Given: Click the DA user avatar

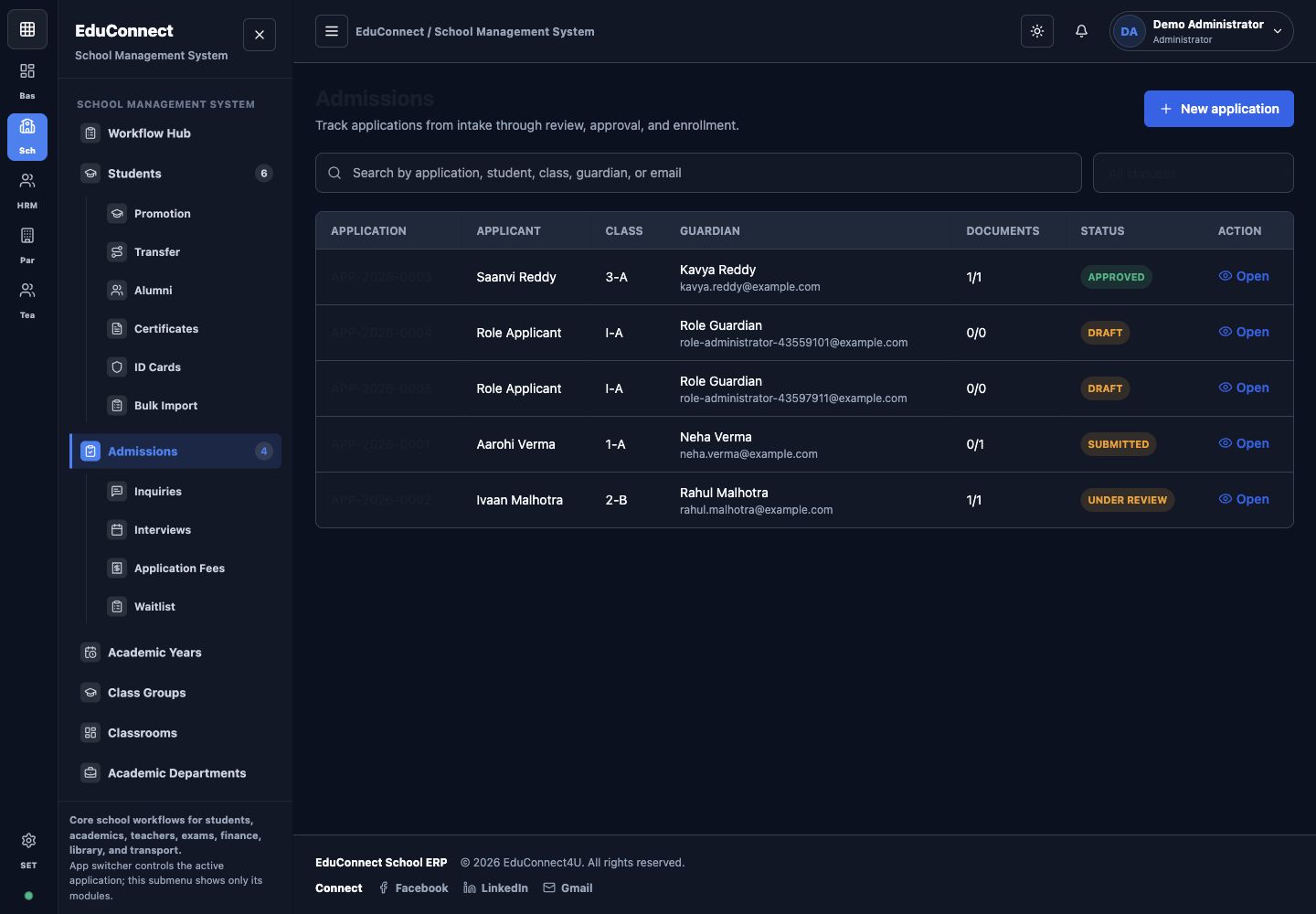Looking at the screenshot, I should pyautogui.click(x=1130, y=31).
